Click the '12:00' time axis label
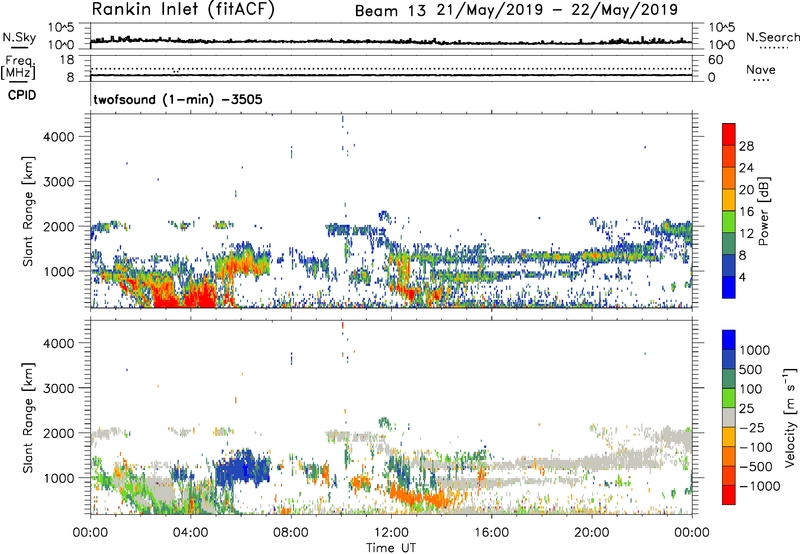 (x=391, y=533)
